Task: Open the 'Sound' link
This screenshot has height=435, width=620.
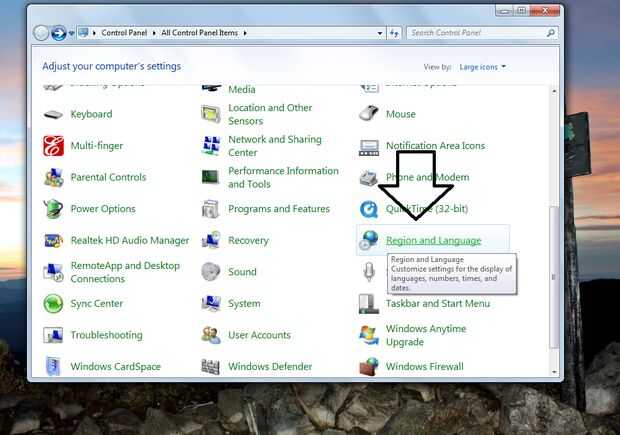Action: pyautogui.click(x=242, y=272)
